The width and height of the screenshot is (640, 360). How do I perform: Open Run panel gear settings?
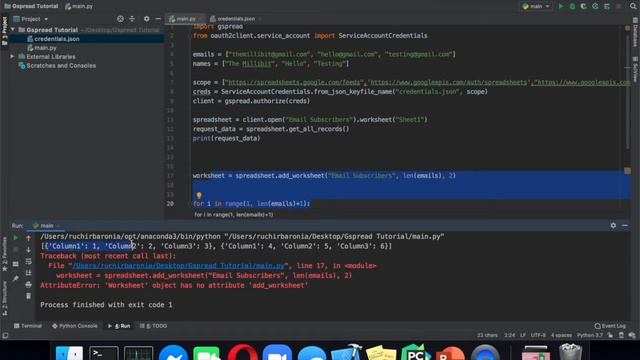613,225
